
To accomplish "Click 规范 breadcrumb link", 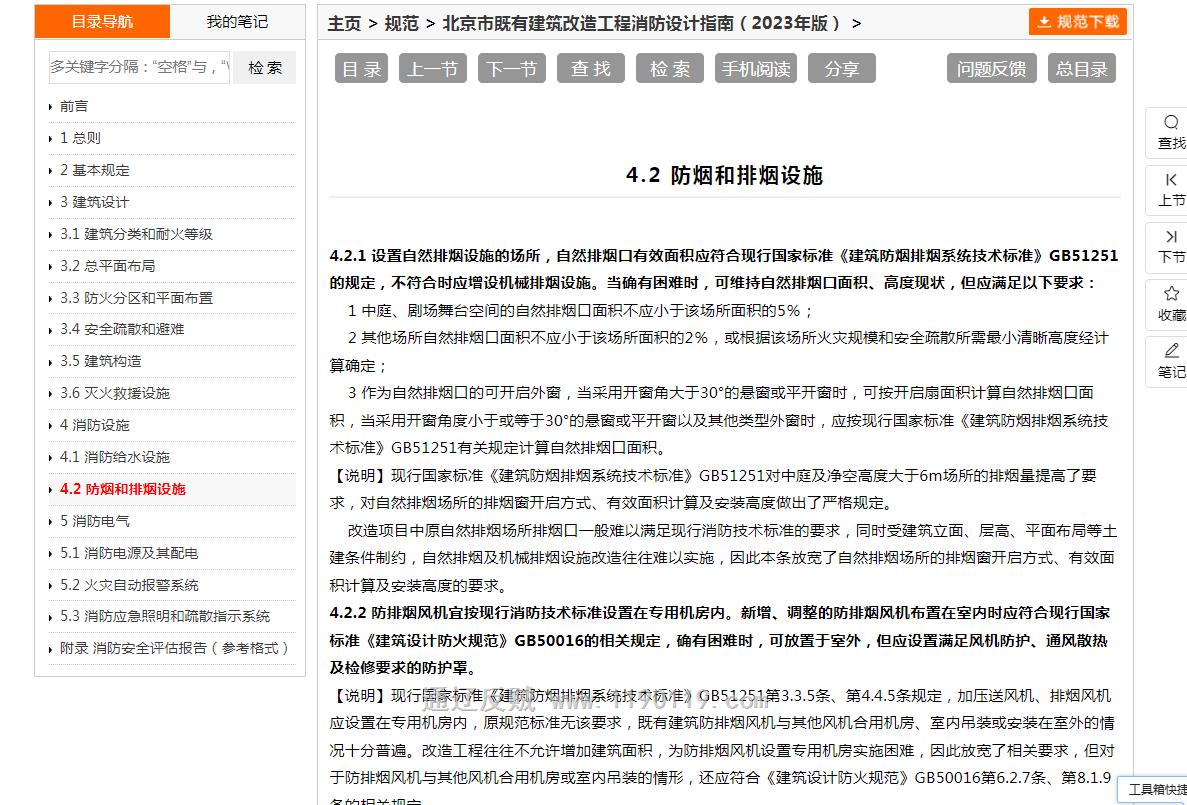I will [401, 23].
